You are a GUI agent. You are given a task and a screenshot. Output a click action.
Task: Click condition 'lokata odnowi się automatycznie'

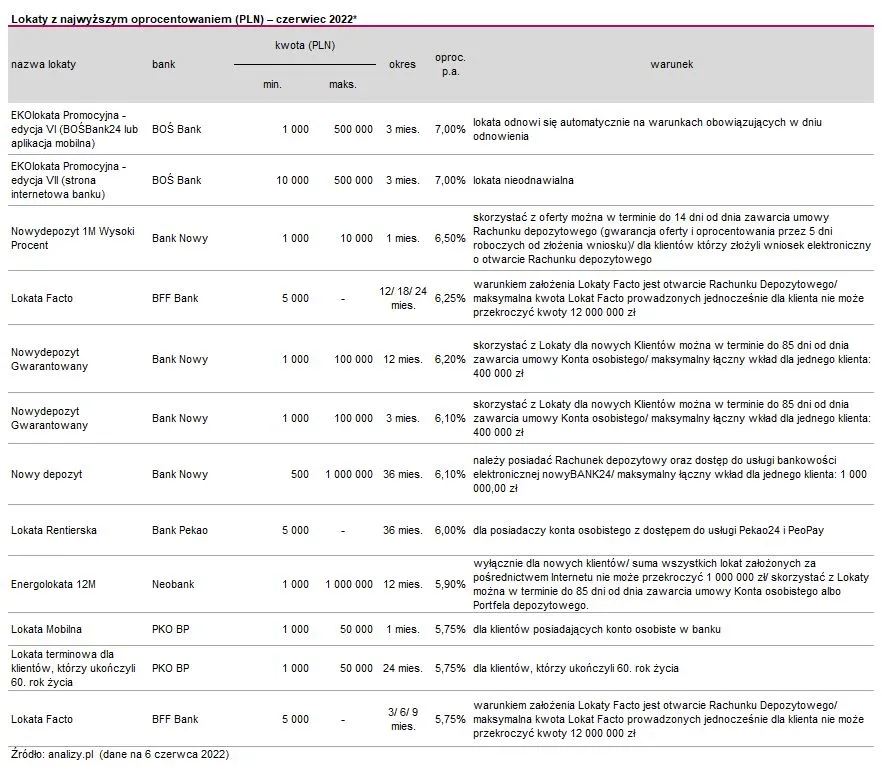[647, 129]
